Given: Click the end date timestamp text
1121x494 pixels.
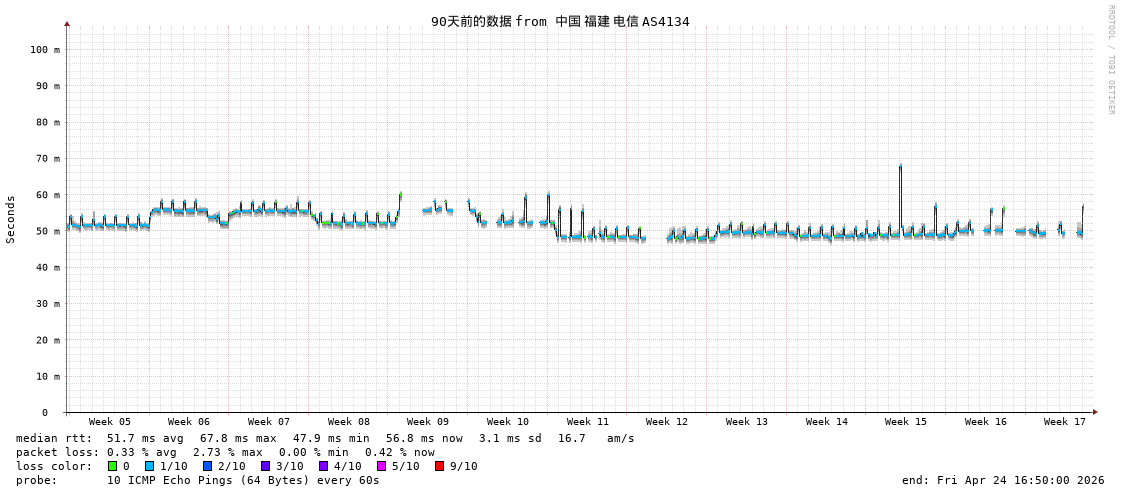Looking at the screenshot, I should coord(1003,480).
